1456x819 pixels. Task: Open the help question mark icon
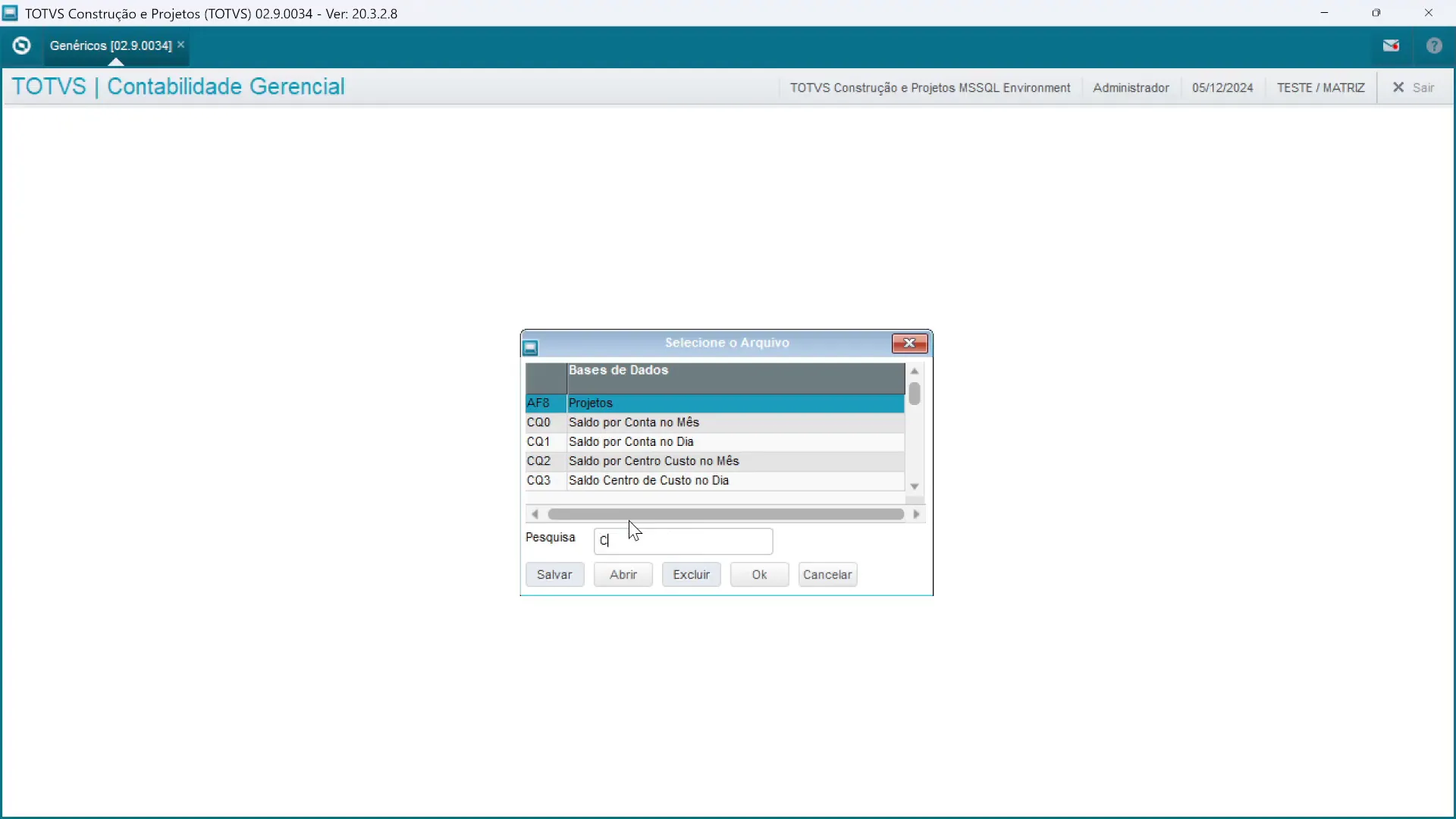(1434, 46)
